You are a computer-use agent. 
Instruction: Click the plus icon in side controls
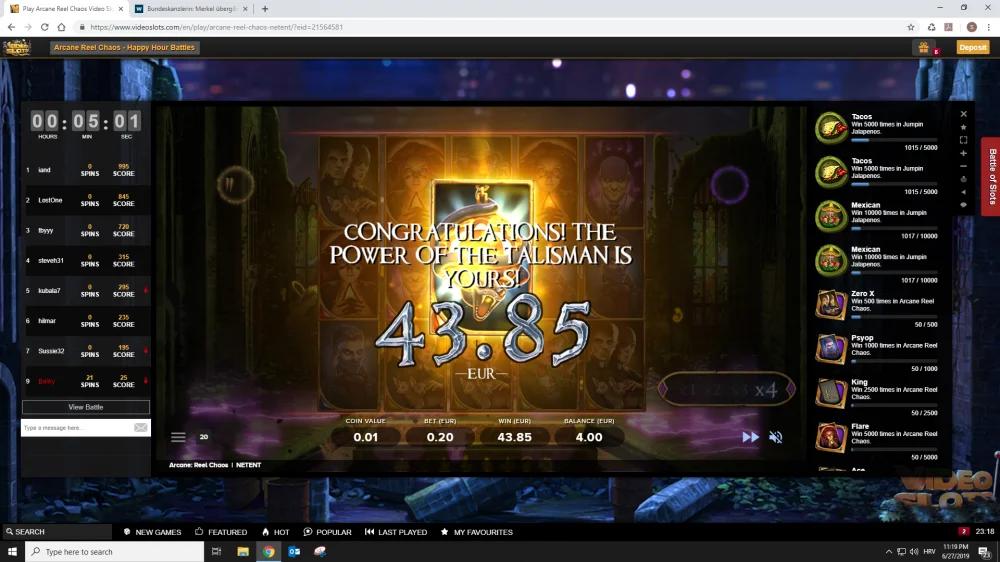(964, 153)
